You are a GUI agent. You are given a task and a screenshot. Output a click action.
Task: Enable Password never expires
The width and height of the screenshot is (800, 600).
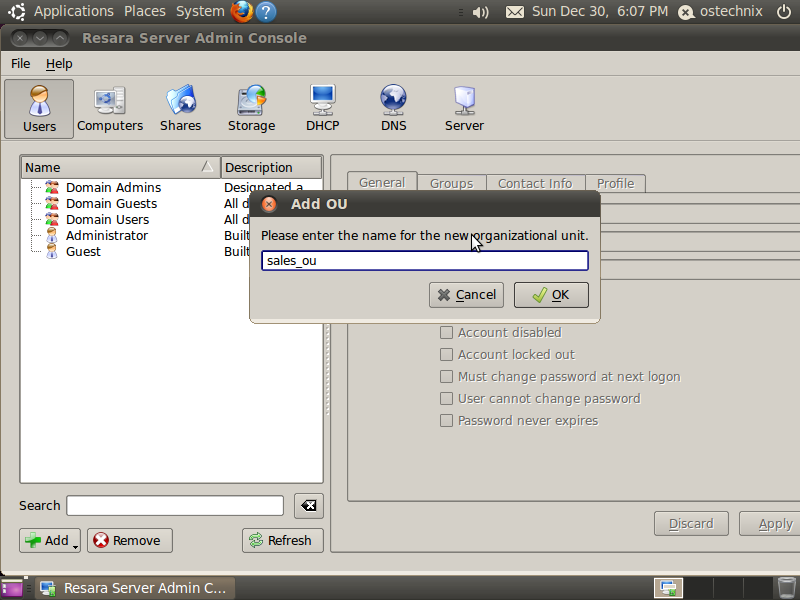[x=446, y=420]
